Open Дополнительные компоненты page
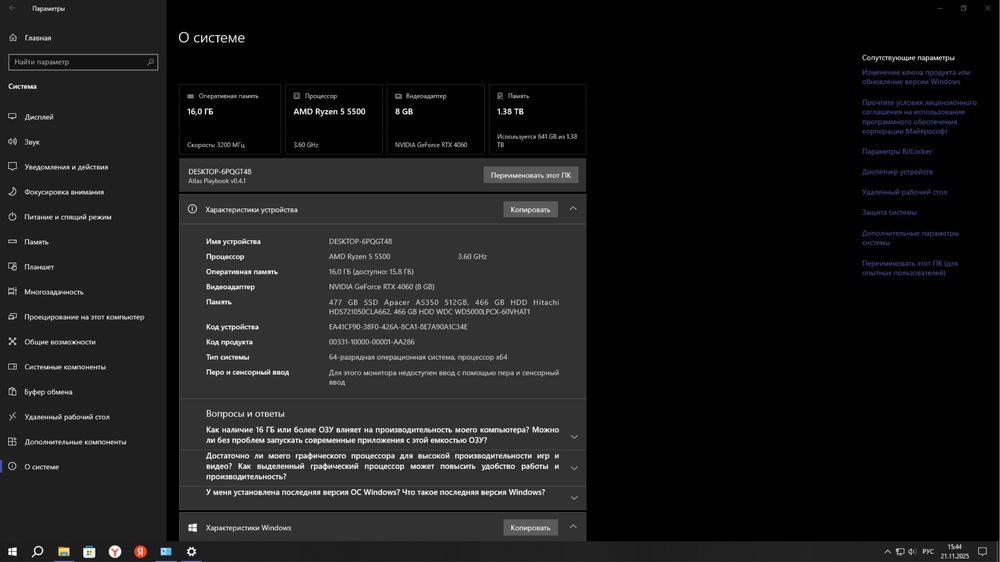 coord(83,441)
